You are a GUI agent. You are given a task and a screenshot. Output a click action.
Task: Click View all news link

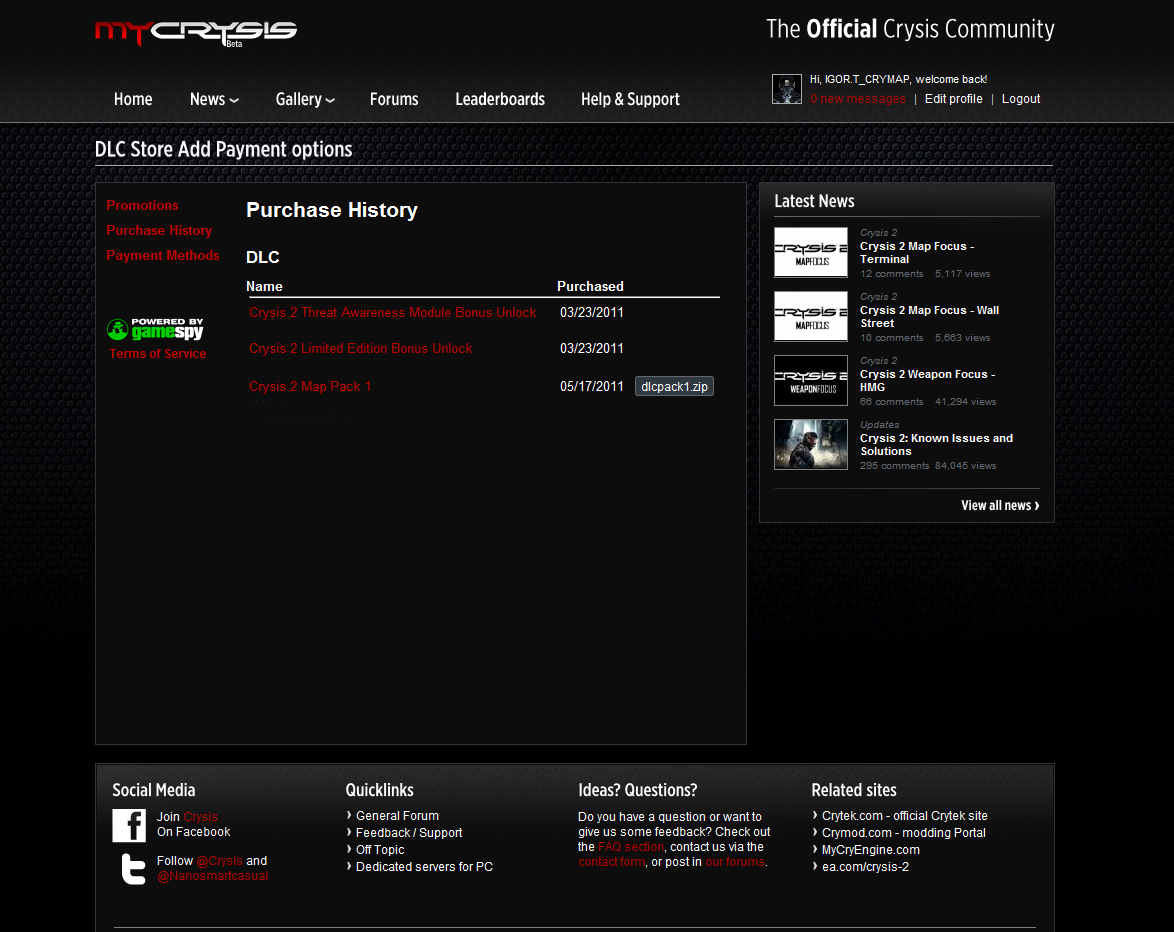pos(1000,505)
